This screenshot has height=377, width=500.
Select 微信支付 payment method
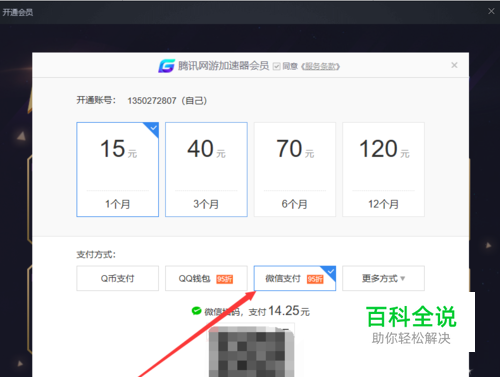[295, 278]
